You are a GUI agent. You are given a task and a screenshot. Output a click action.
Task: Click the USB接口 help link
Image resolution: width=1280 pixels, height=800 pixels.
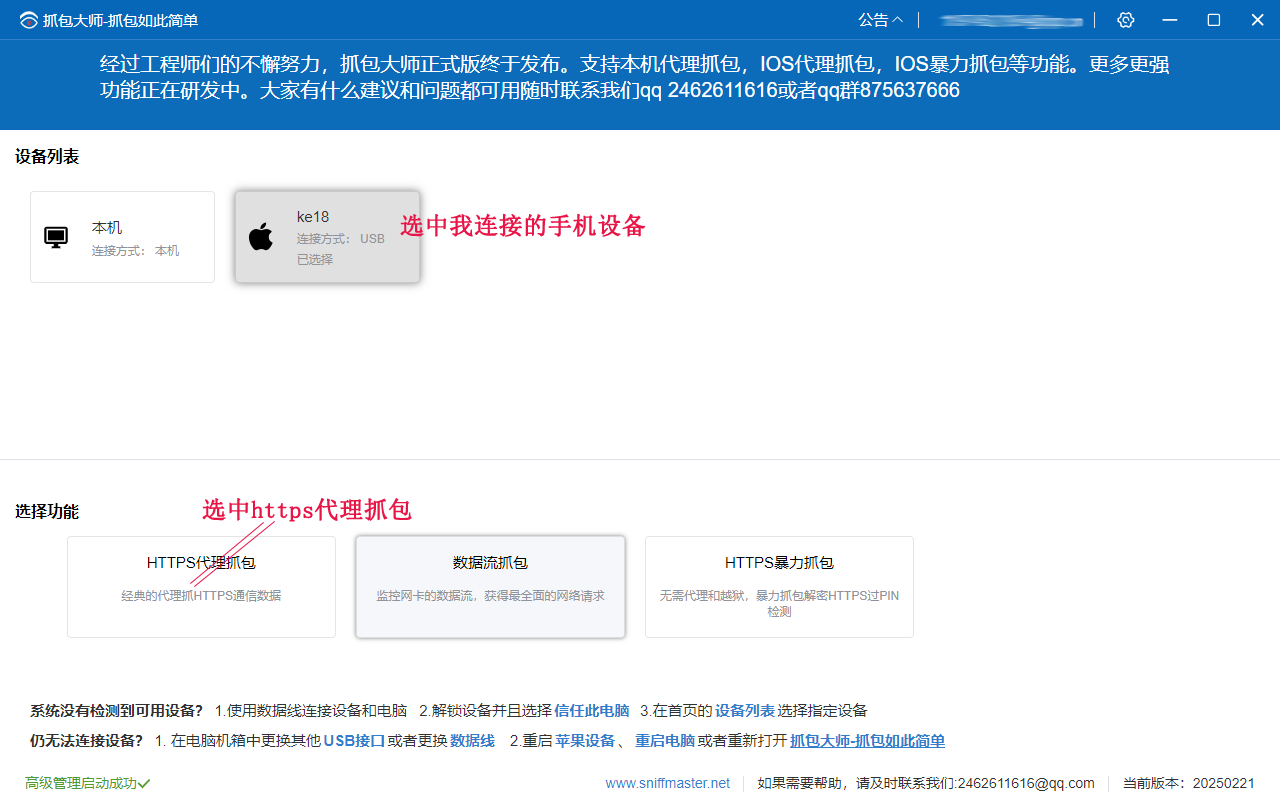coord(354,741)
